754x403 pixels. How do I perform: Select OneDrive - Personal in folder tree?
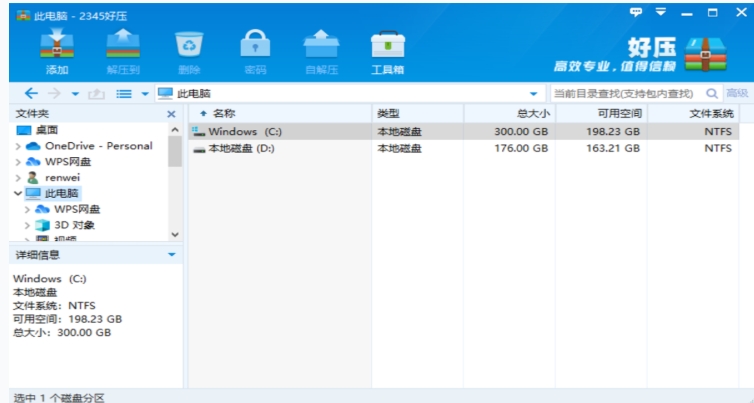point(99,146)
